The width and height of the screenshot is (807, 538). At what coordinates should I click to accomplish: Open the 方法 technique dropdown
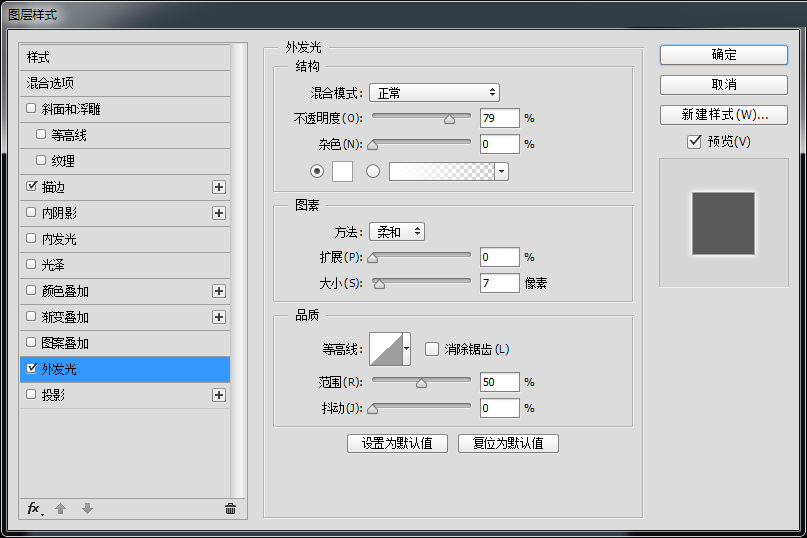[x=397, y=232]
